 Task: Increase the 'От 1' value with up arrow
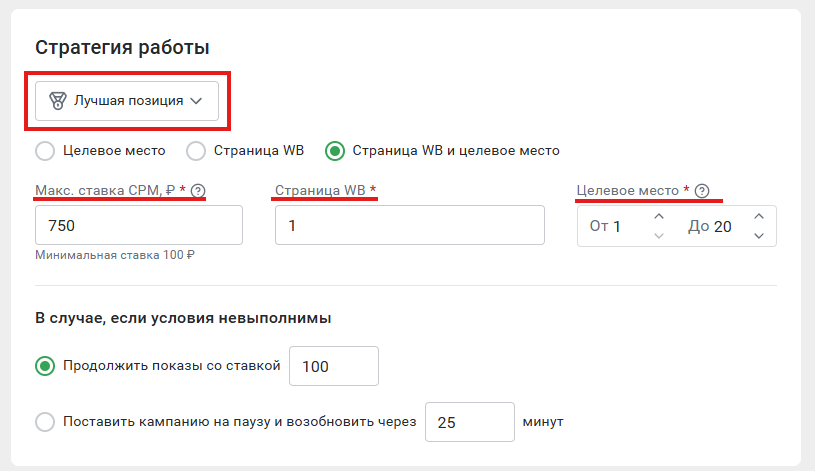(x=659, y=216)
